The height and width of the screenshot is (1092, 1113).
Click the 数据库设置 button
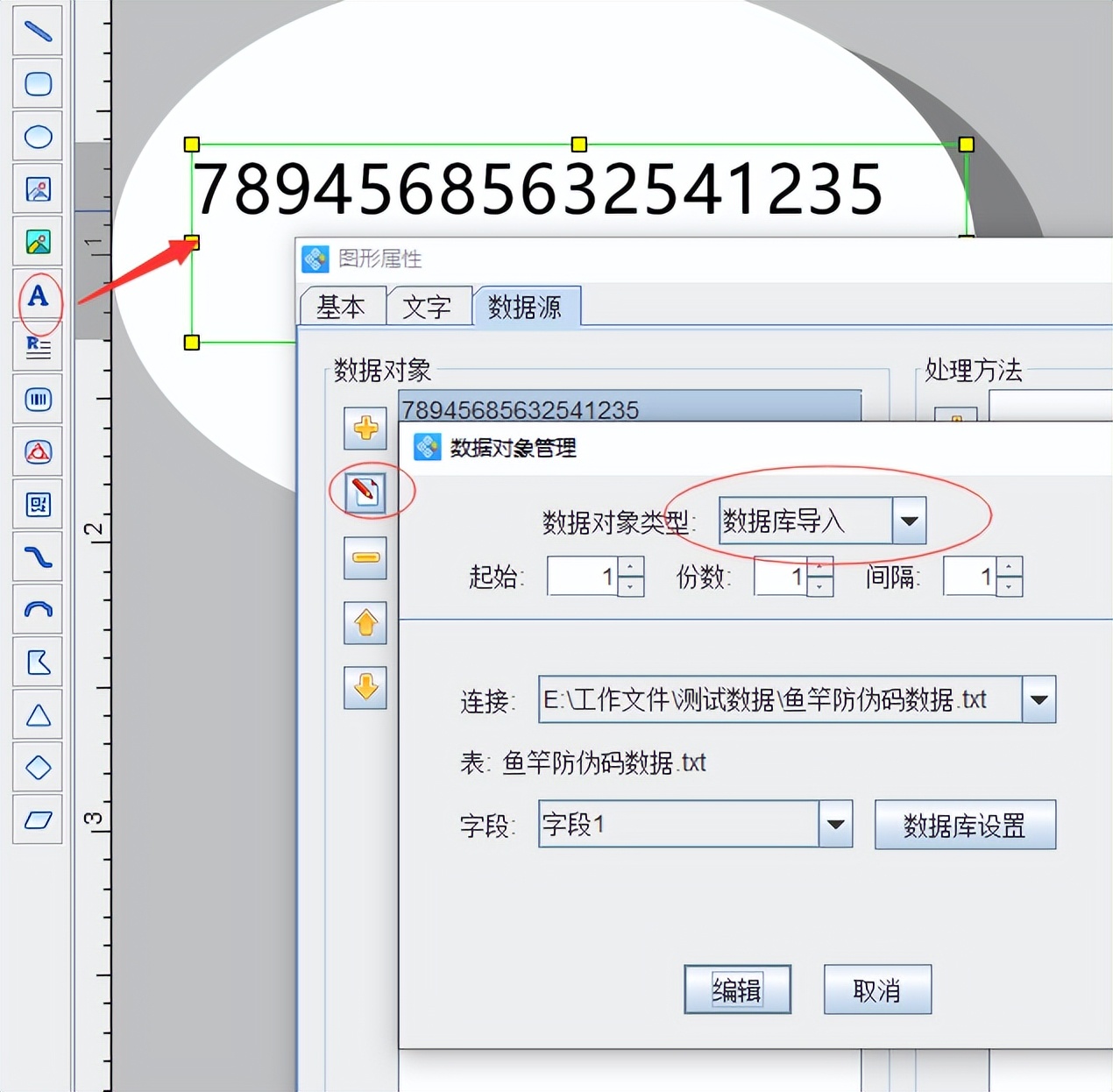pos(964,825)
